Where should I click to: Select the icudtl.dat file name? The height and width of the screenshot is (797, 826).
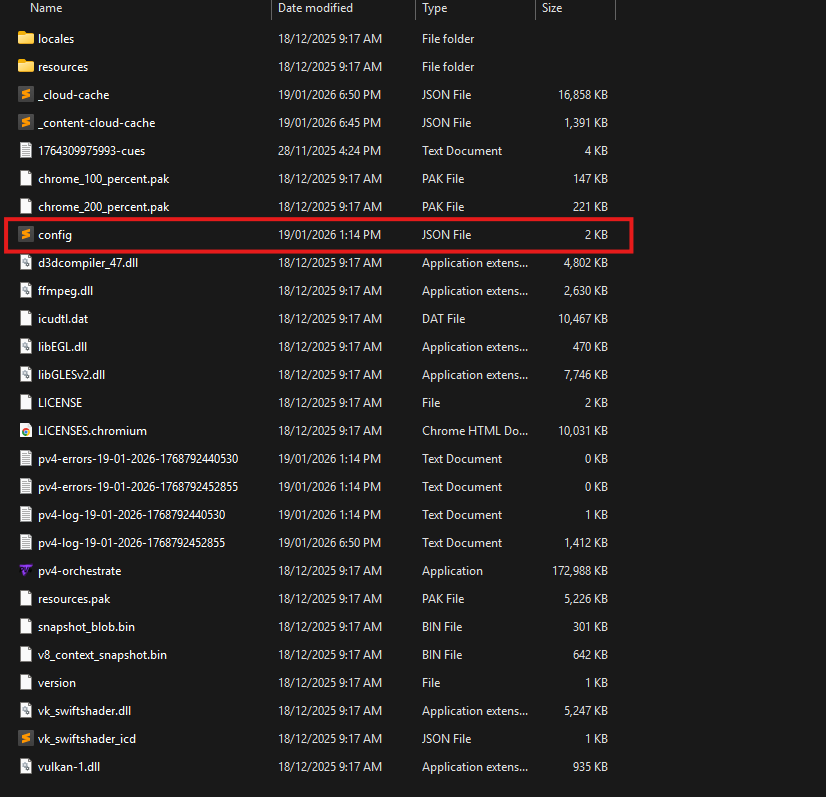(x=63, y=319)
